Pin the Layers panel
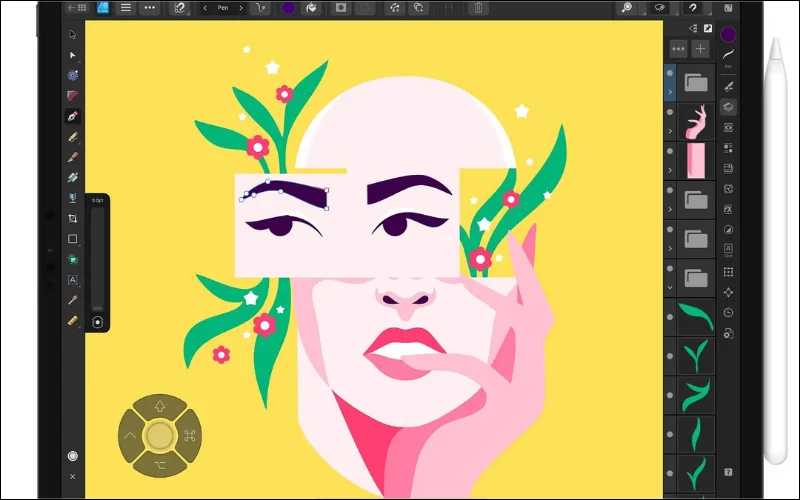This screenshot has height=500, width=800. (x=708, y=29)
